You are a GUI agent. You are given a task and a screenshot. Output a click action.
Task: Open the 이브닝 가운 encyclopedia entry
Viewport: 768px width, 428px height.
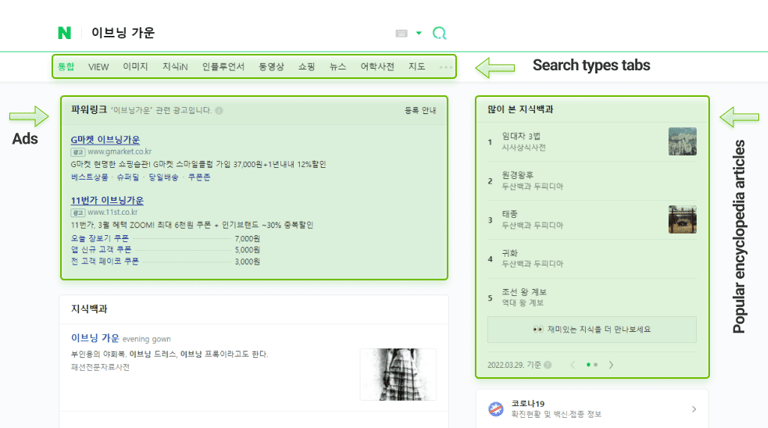pos(95,338)
